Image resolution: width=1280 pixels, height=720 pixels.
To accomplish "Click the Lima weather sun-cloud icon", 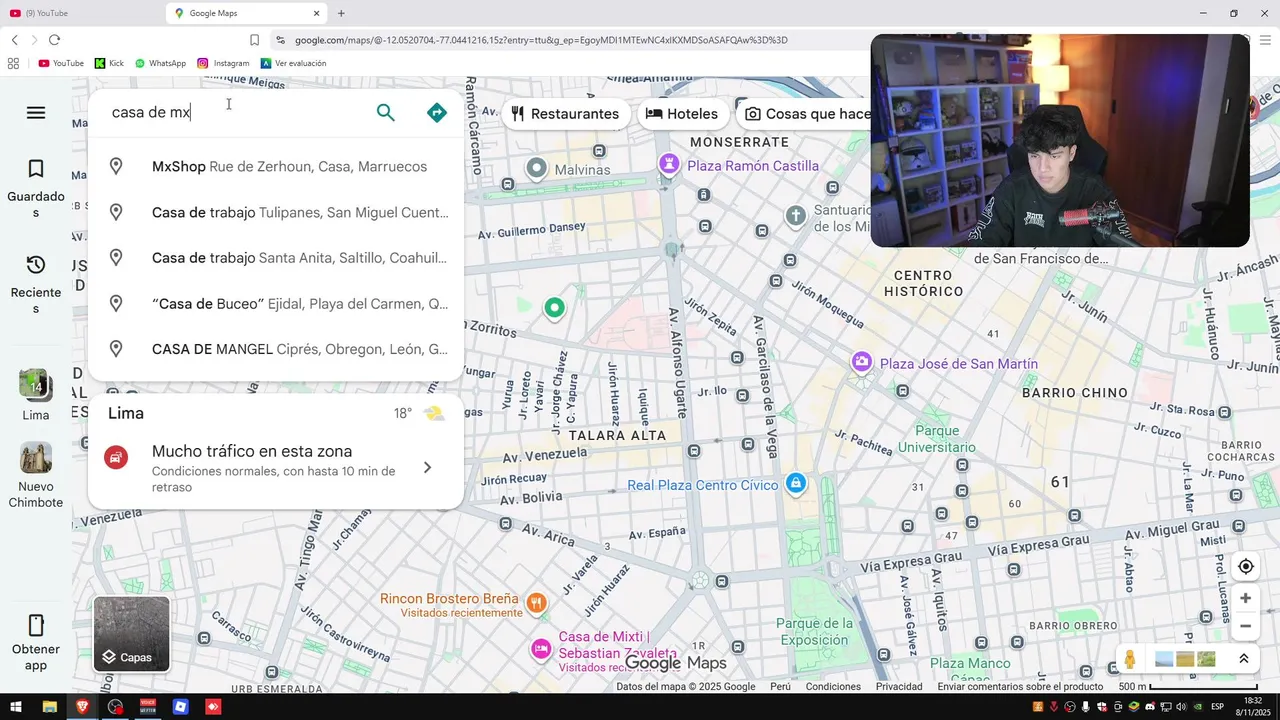I will click(x=434, y=413).
